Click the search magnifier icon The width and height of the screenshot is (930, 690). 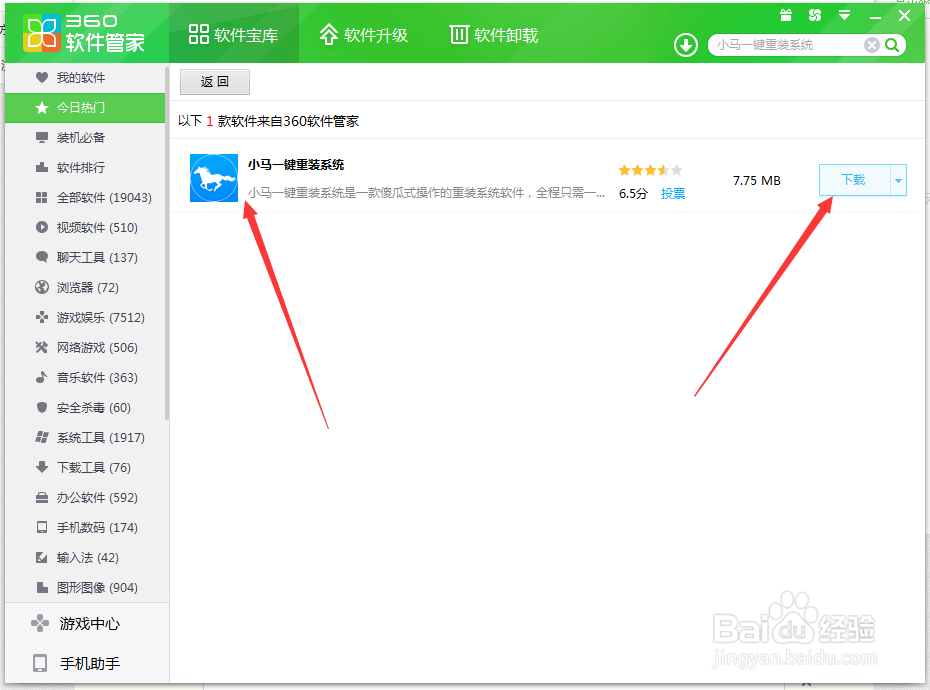(x=892, y=45)
